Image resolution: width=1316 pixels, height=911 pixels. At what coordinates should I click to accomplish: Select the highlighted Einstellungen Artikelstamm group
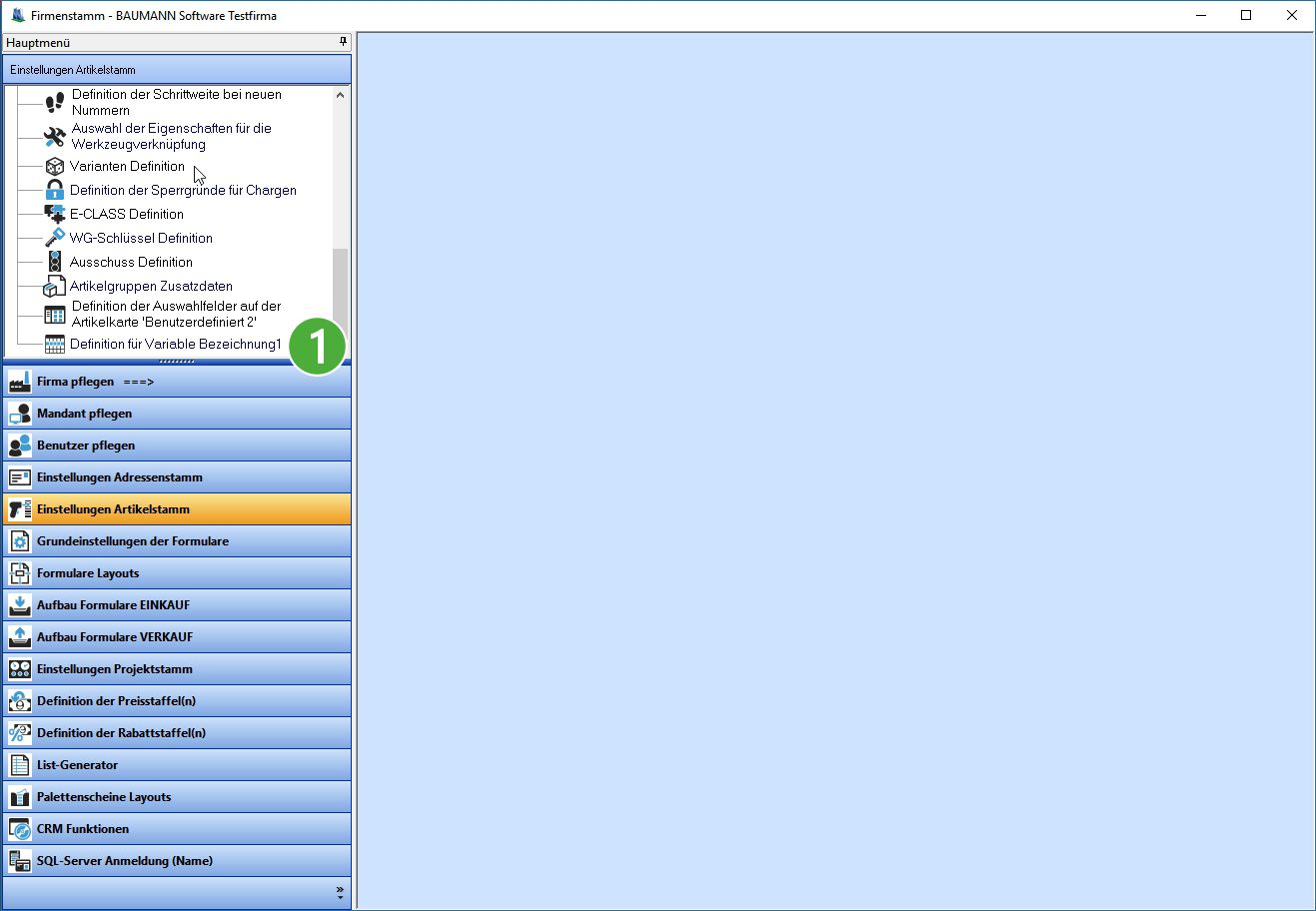177,509
